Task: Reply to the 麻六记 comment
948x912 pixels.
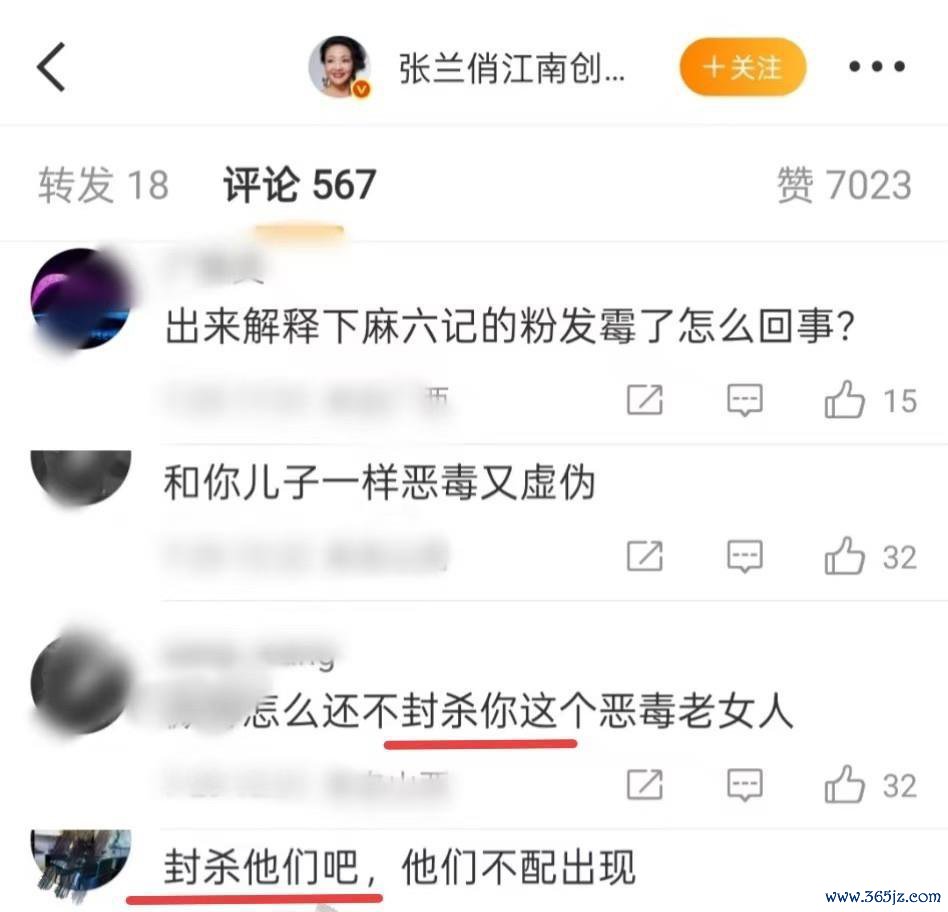Action: point(744,400)
